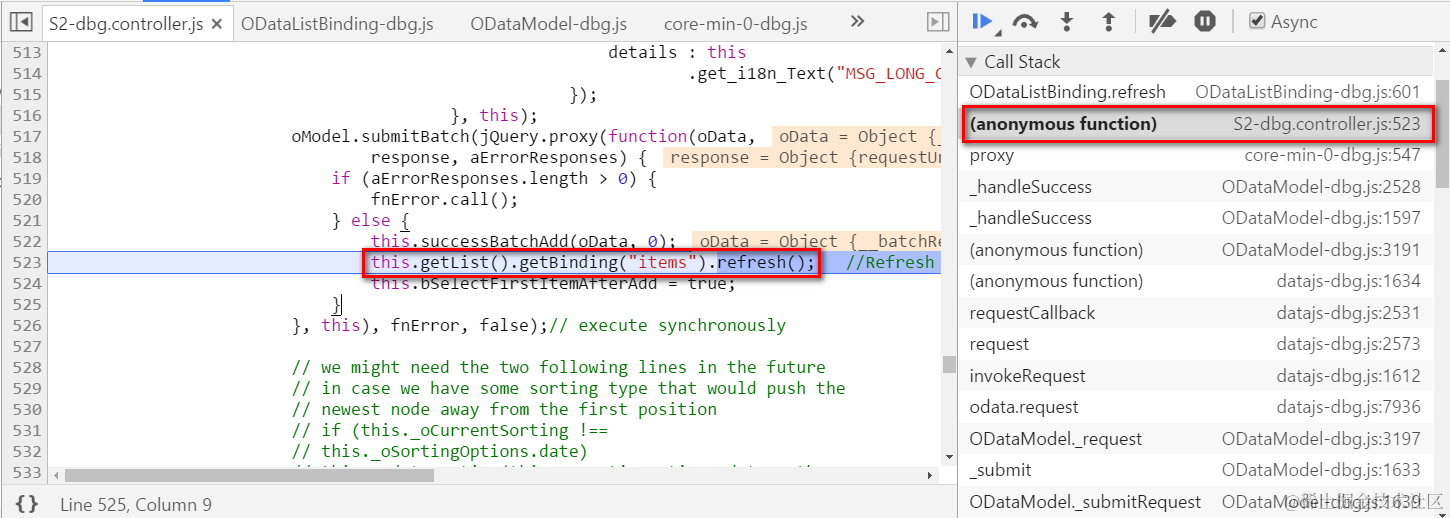Select ODataListBinding.refresh stack frame

[x=1196, y=92]
